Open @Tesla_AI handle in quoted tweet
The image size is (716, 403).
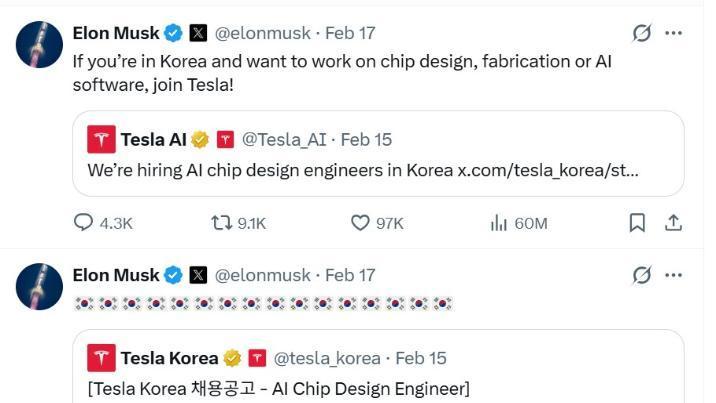pyautogui.click(x=284, y=139)
